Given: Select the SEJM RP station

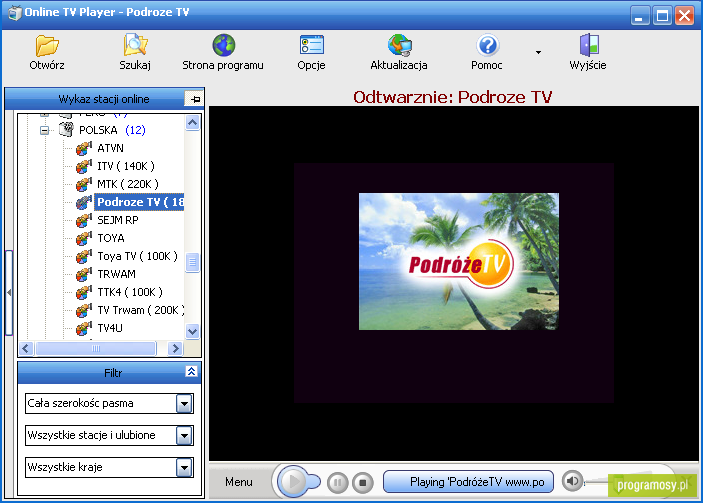Looking at the screenshot, I should point(118,220).
